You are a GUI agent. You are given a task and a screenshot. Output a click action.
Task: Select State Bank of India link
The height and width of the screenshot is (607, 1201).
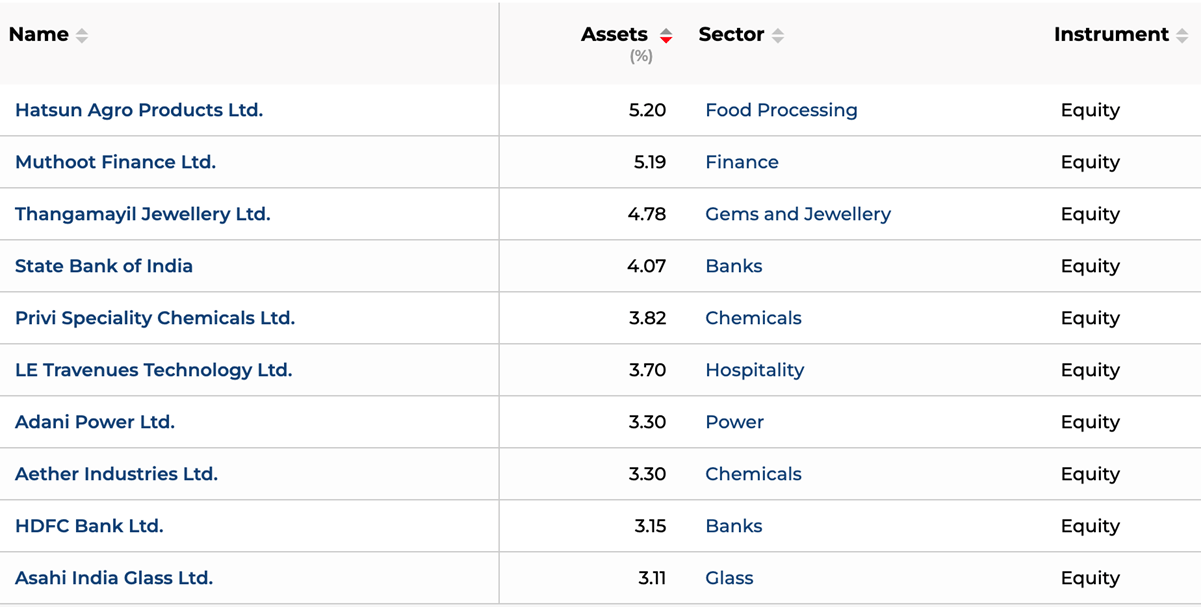(104, 266)
